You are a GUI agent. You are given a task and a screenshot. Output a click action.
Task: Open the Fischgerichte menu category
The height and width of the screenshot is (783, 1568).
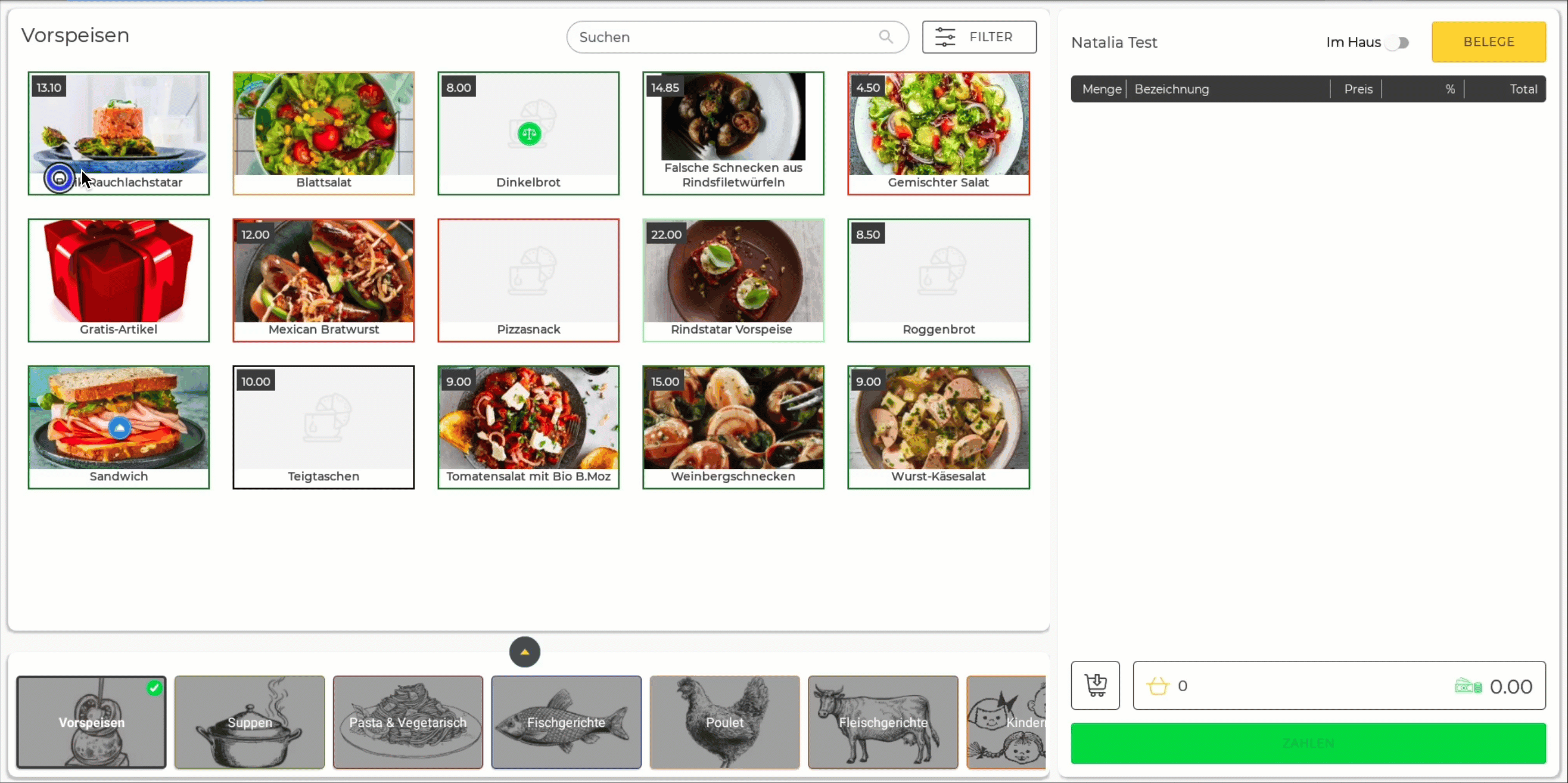tap(566, 721)
